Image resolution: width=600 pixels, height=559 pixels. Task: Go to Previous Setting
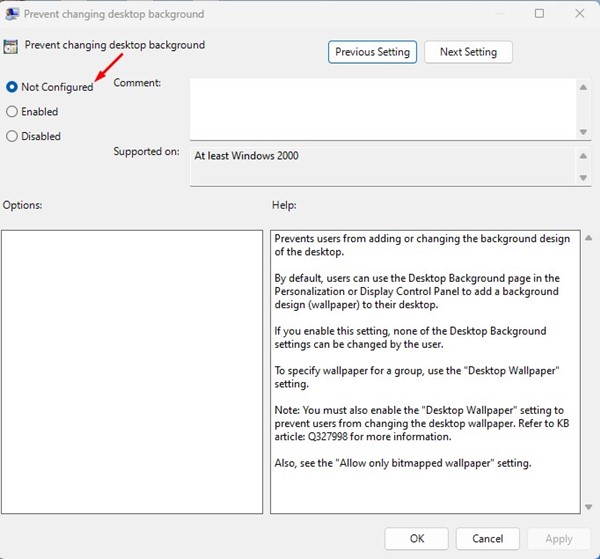click(x=372, y=52)
